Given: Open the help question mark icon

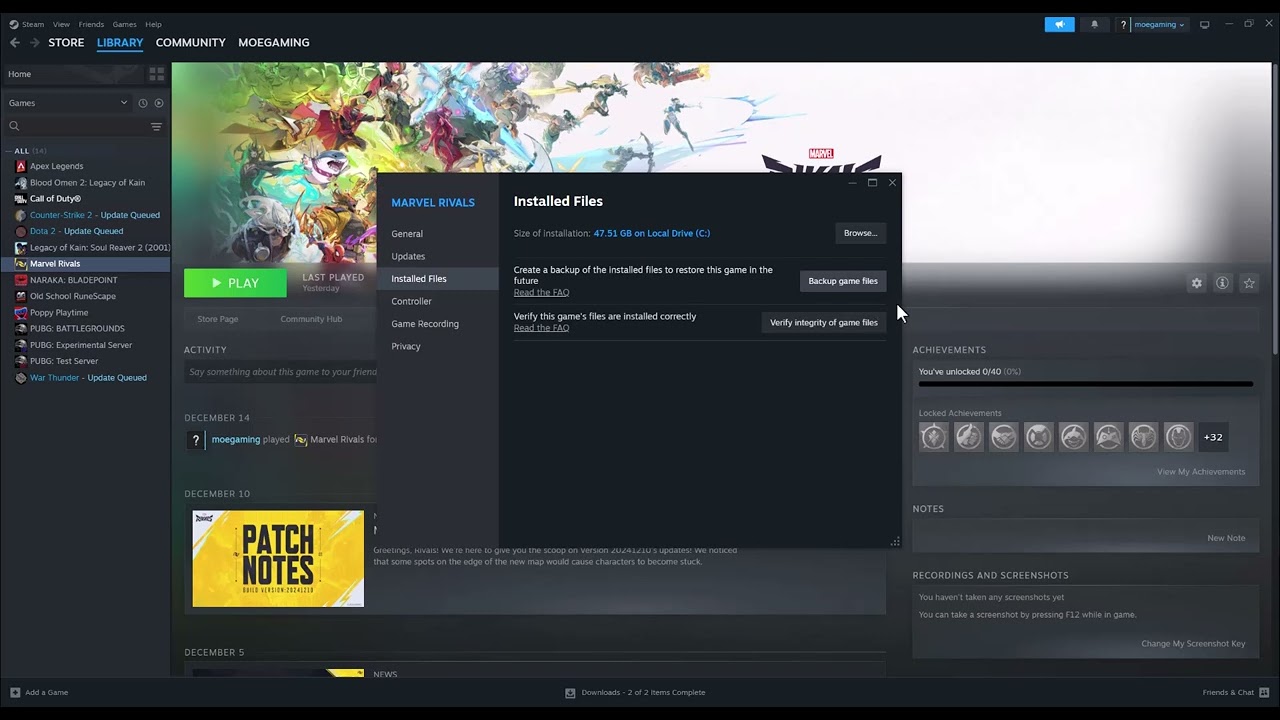Looking at the screenshot, I should (x=1123, y=24).
